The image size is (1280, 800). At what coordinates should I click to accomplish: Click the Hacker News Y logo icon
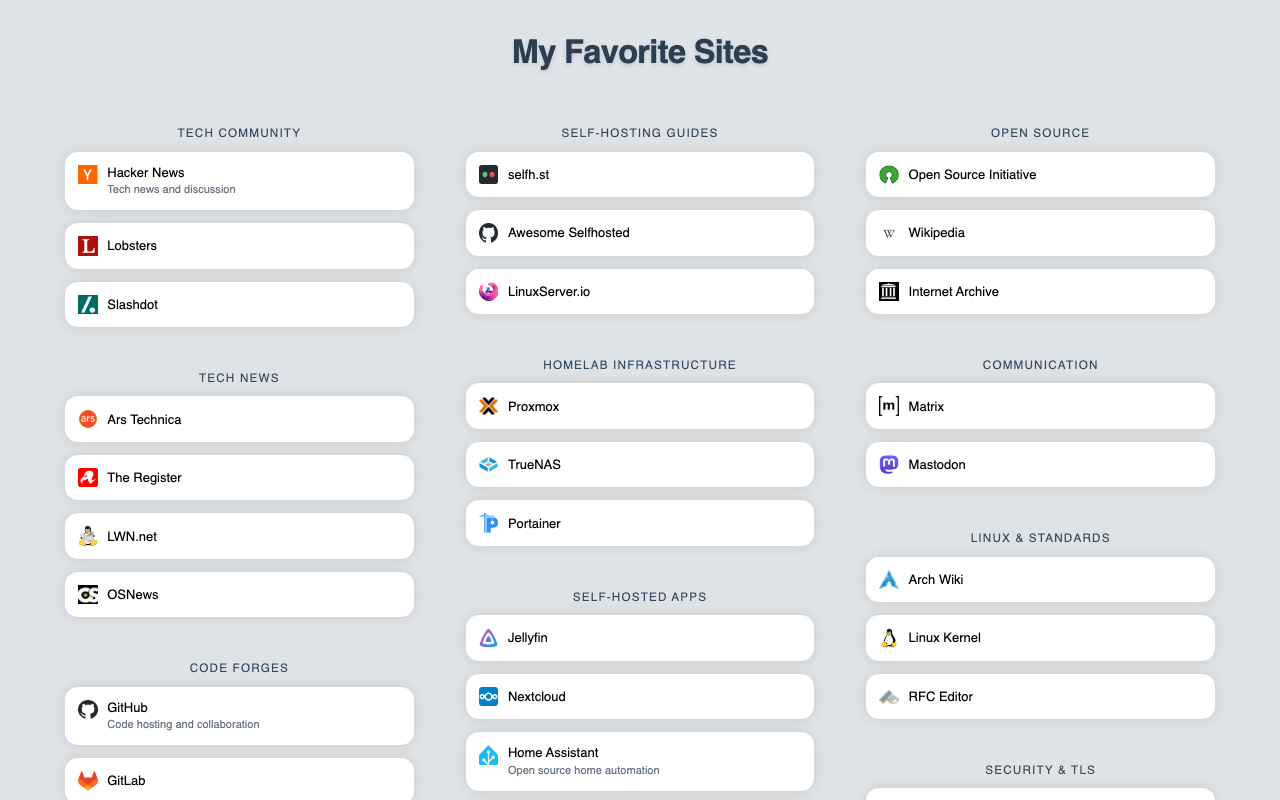[x=88, y=175]
